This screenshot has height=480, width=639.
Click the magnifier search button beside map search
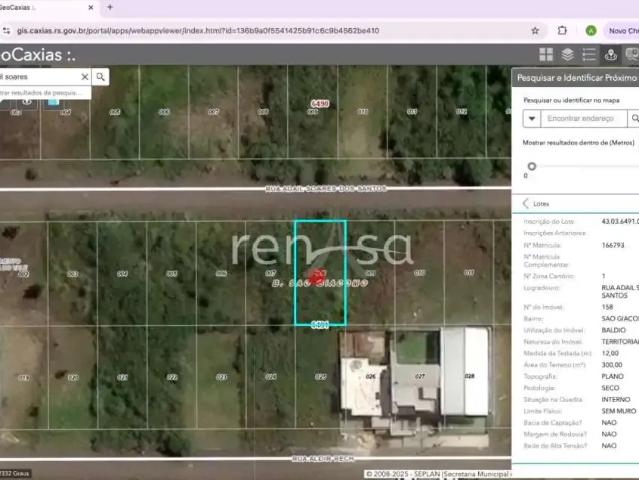(x=101, y=77)
